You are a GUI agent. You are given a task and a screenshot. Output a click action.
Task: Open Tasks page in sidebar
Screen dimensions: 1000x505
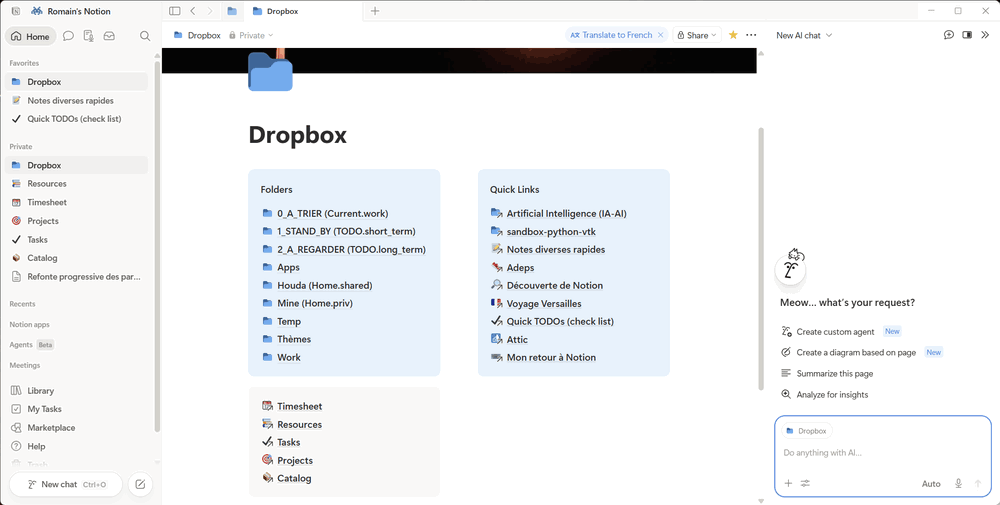point(77,240)
